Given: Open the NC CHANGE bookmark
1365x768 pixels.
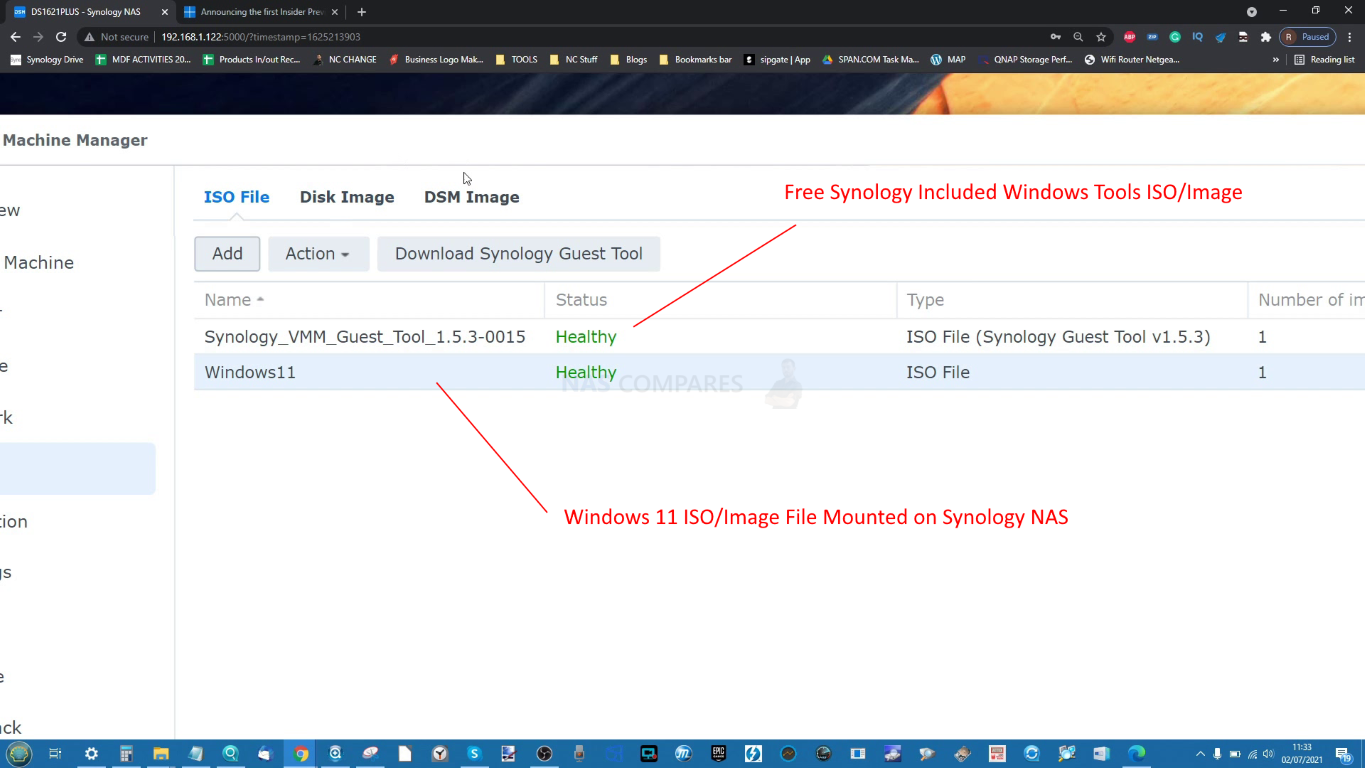Looking at the screenshot, I should pyautogui.click(x=345, y=60).
